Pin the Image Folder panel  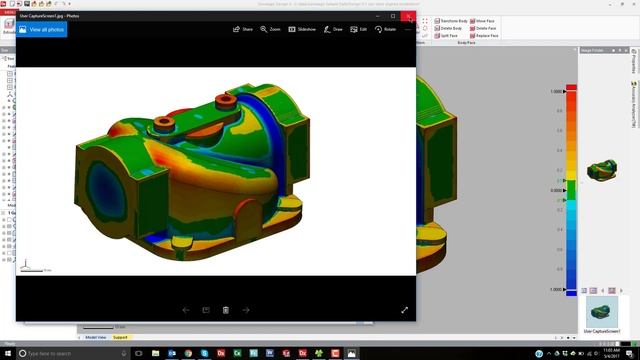click(x=620, y=50)
